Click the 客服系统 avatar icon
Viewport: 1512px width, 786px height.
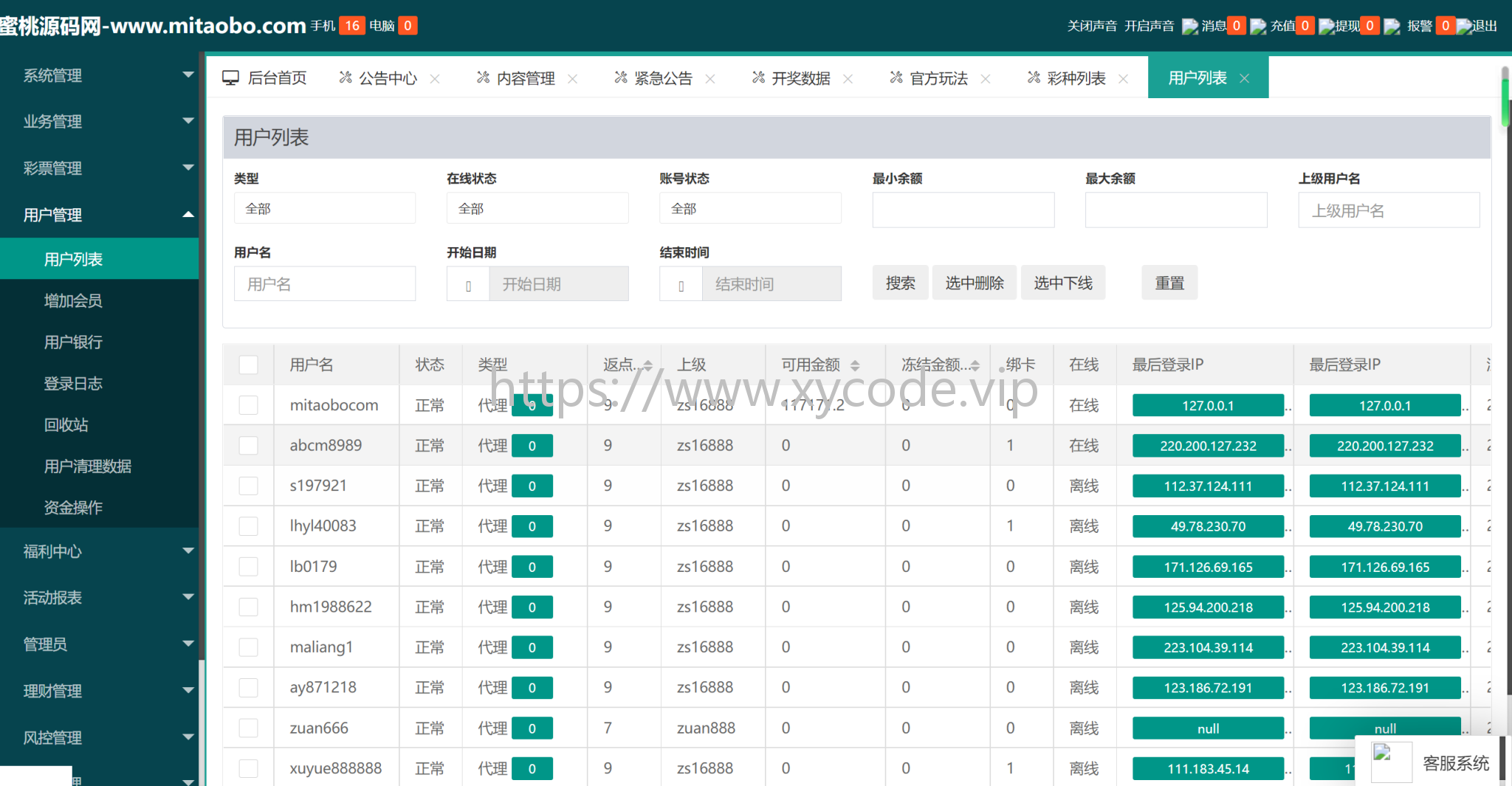[1391, 762]
